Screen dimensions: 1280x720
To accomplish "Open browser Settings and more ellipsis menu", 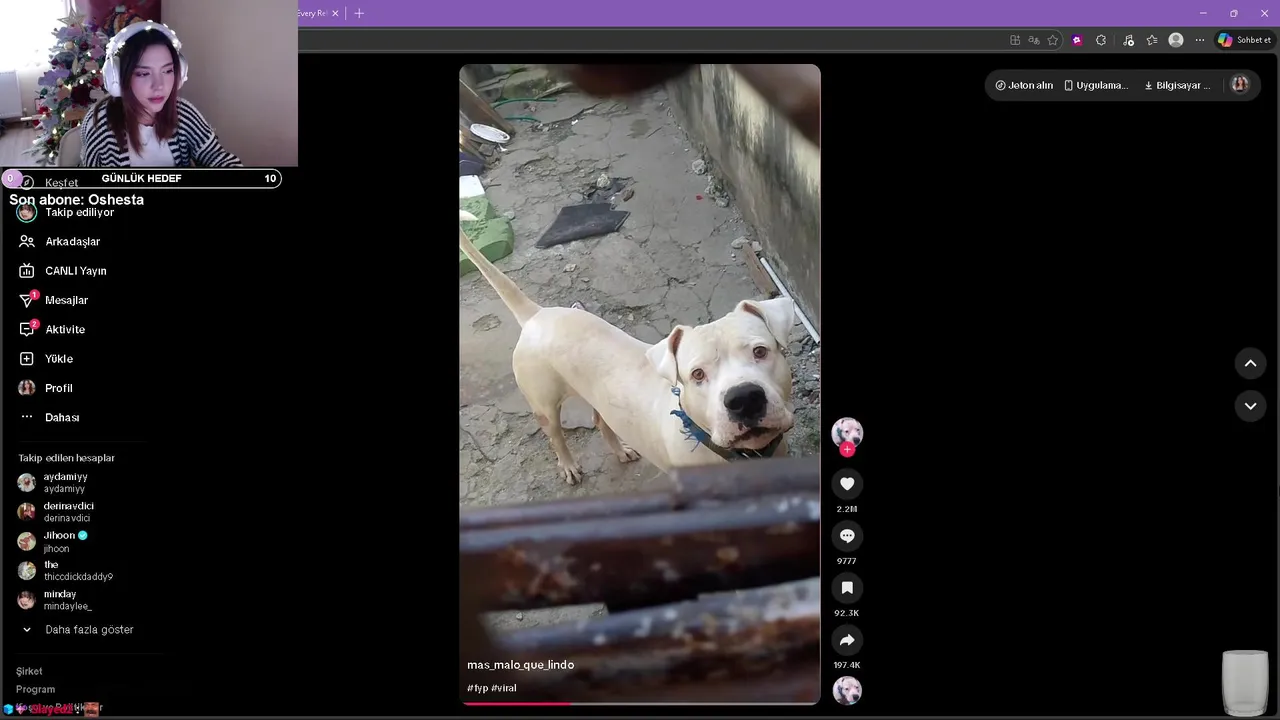I will (1200, 40).
